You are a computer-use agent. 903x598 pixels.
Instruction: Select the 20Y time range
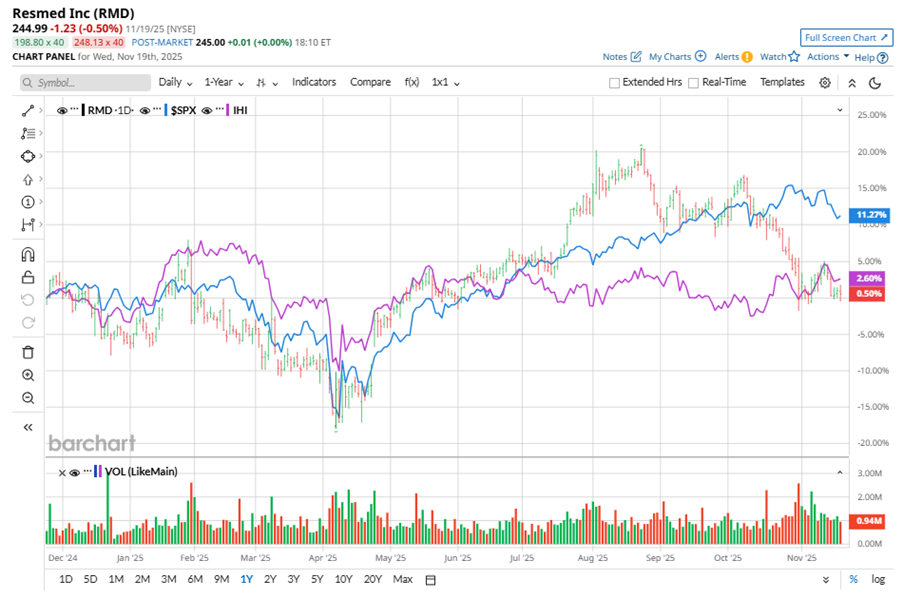[373, 579]
